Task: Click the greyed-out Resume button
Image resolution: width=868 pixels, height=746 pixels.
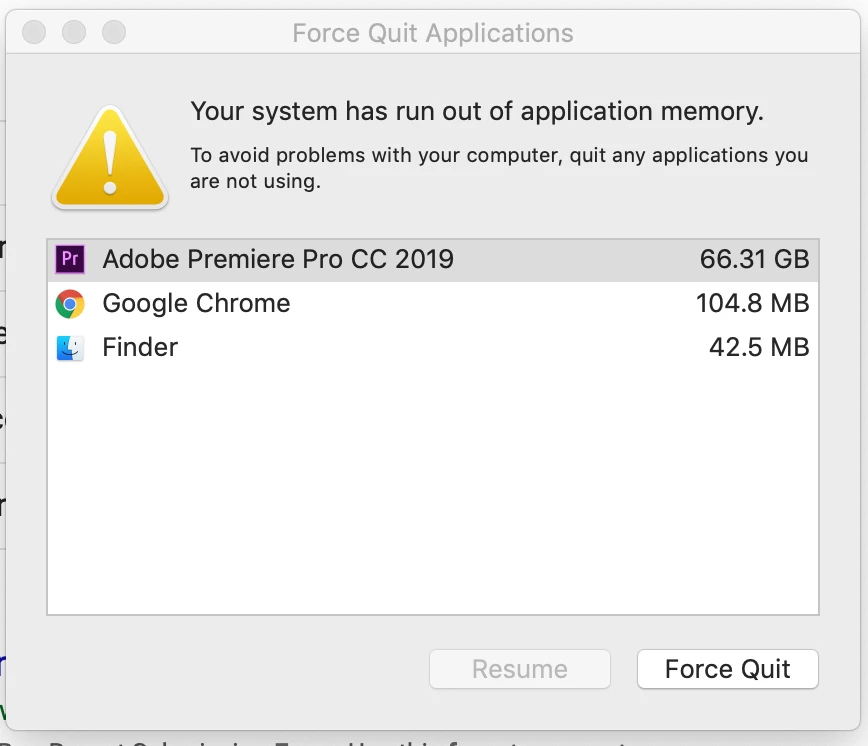Action: (x=520, y=669)
